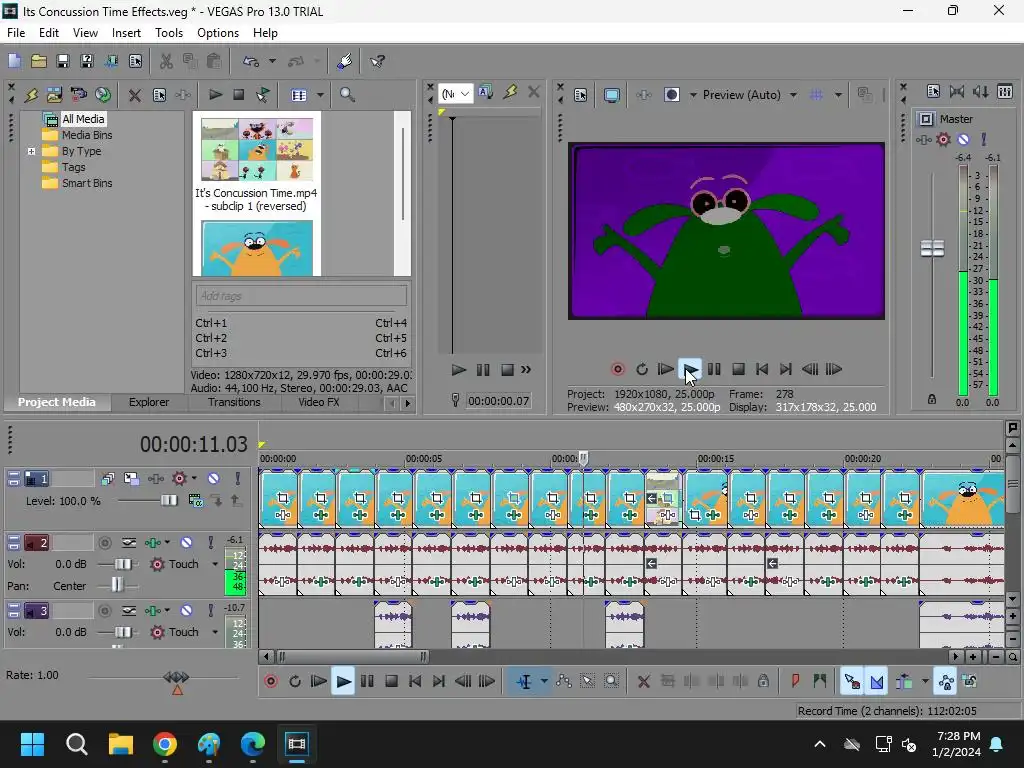
Task: Open trimmer history dropdown box
Action: 455,94
